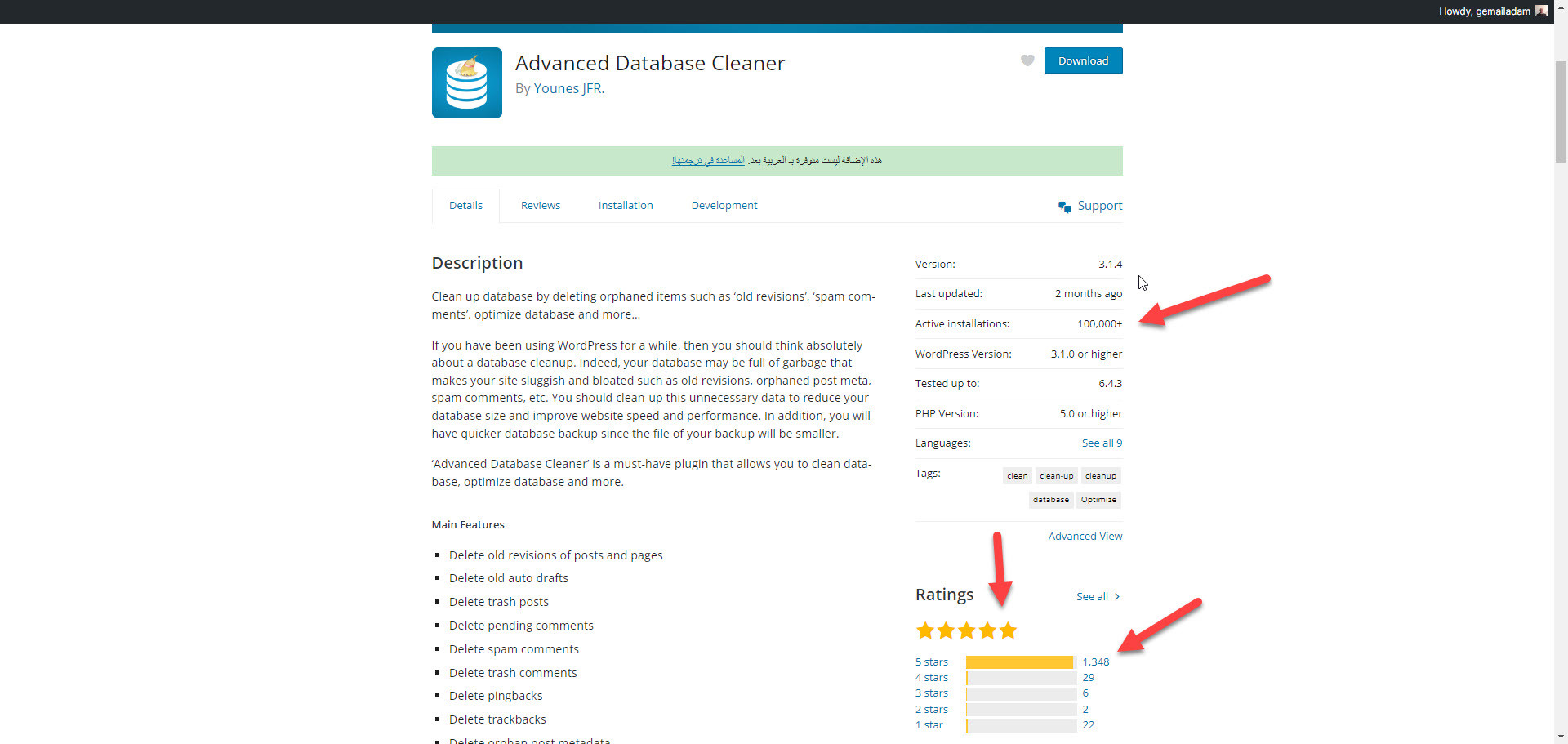Open author Younes JFR. profile link
This screenshot has width=1568, height=744.
click(x=569, y=88)
